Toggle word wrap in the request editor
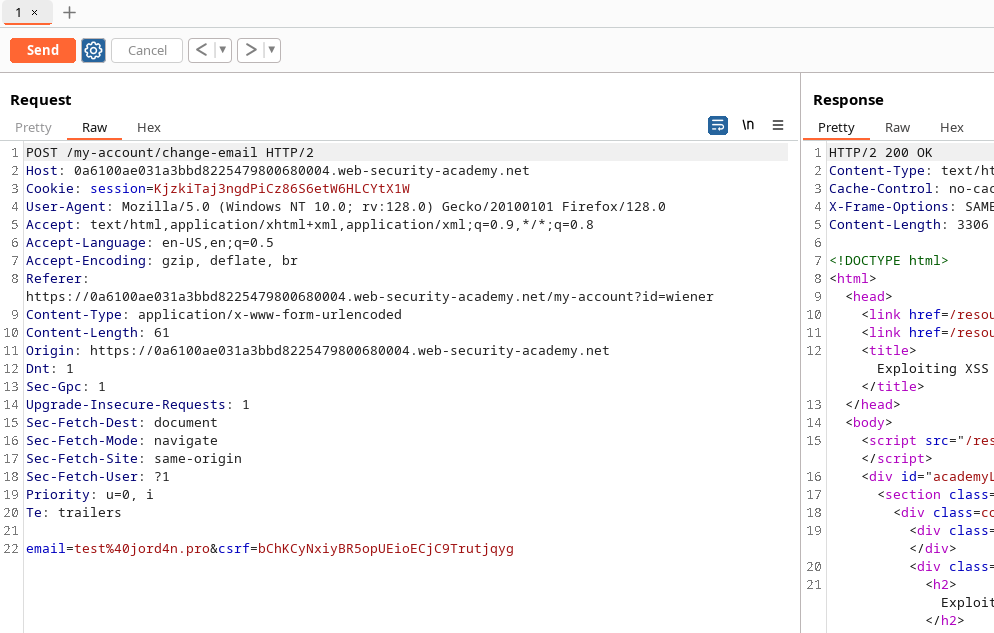Viewport: 994px width, 633px height. 718,125
